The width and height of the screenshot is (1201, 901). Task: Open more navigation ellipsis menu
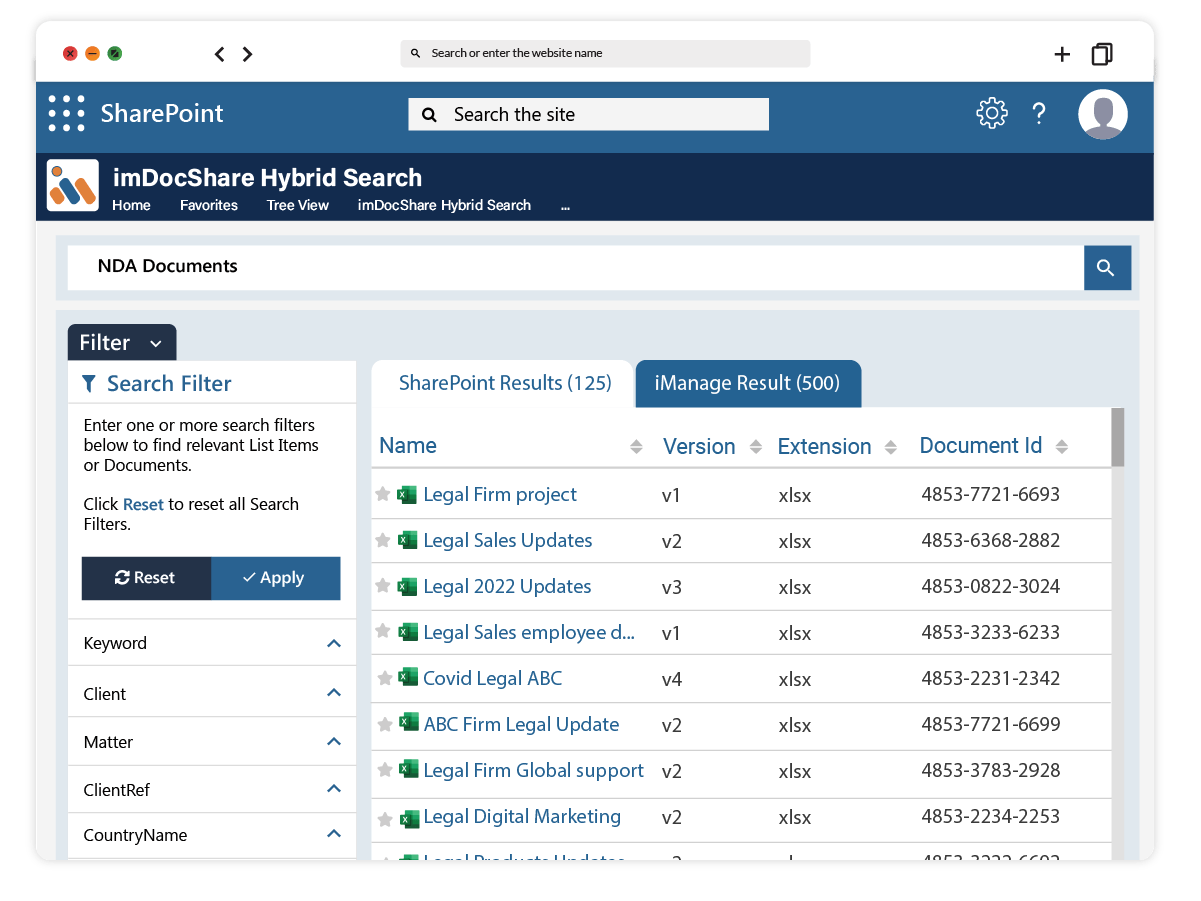pos(565,205)
